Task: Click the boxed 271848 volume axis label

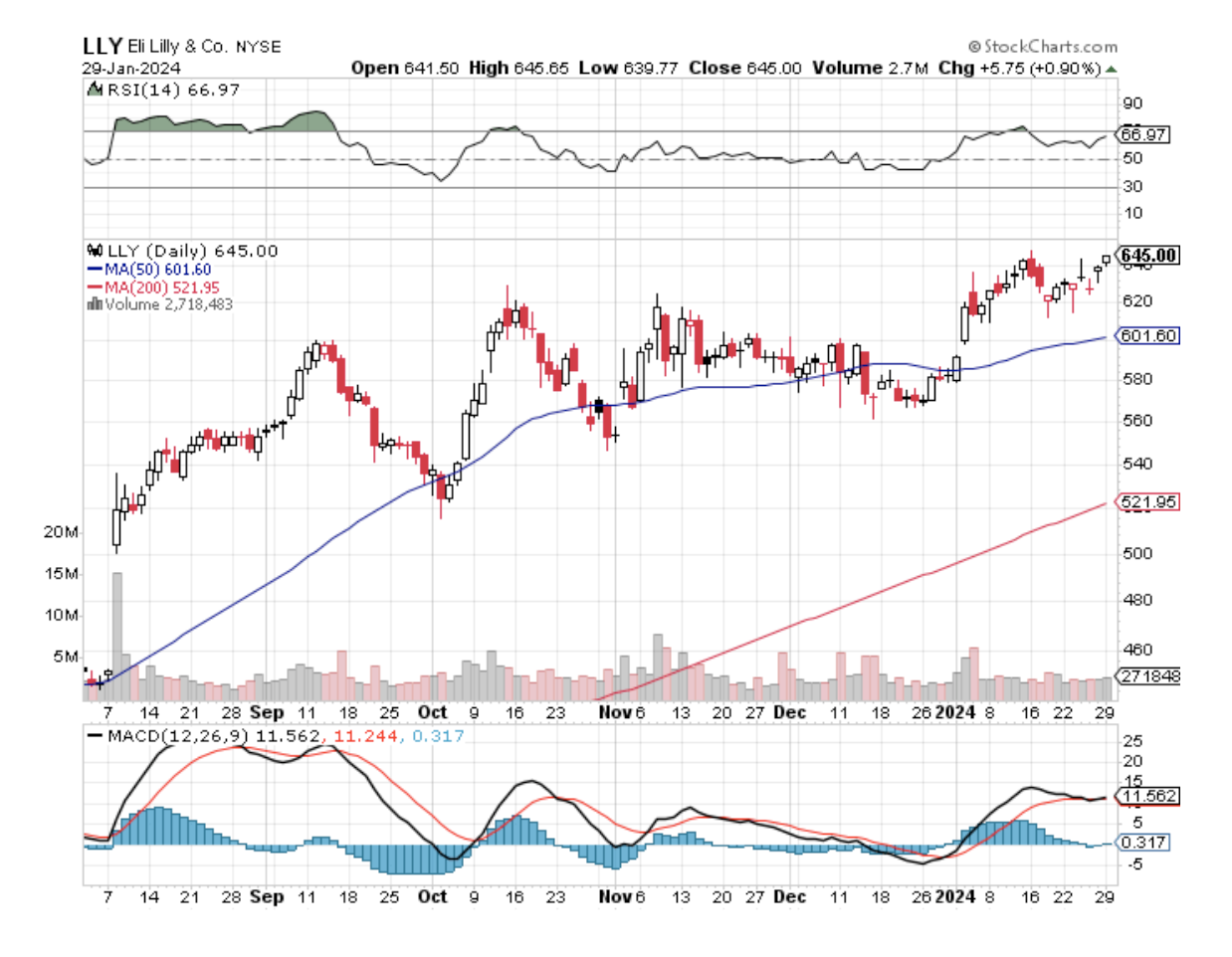Action: [1149, 675]
